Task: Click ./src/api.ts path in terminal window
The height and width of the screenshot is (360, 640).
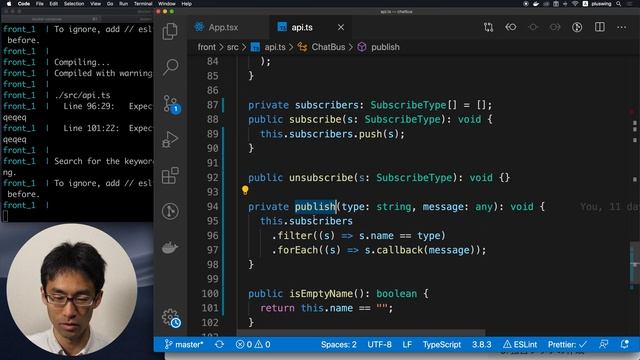Action: click(x=82, y=95)
